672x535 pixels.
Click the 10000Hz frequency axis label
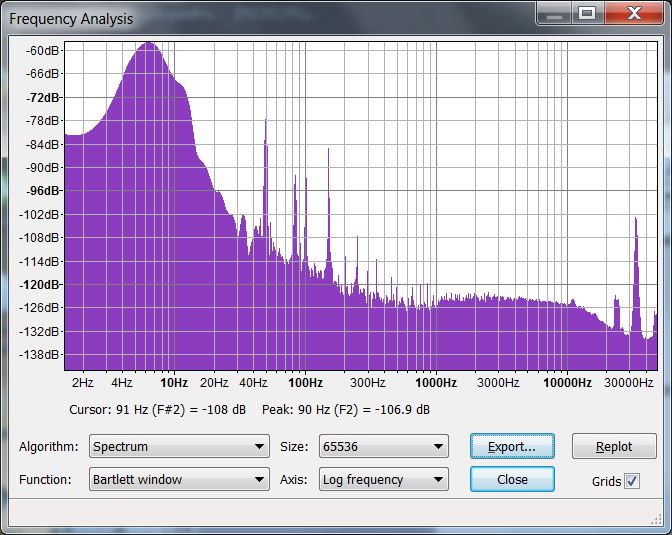coord(567,382)
